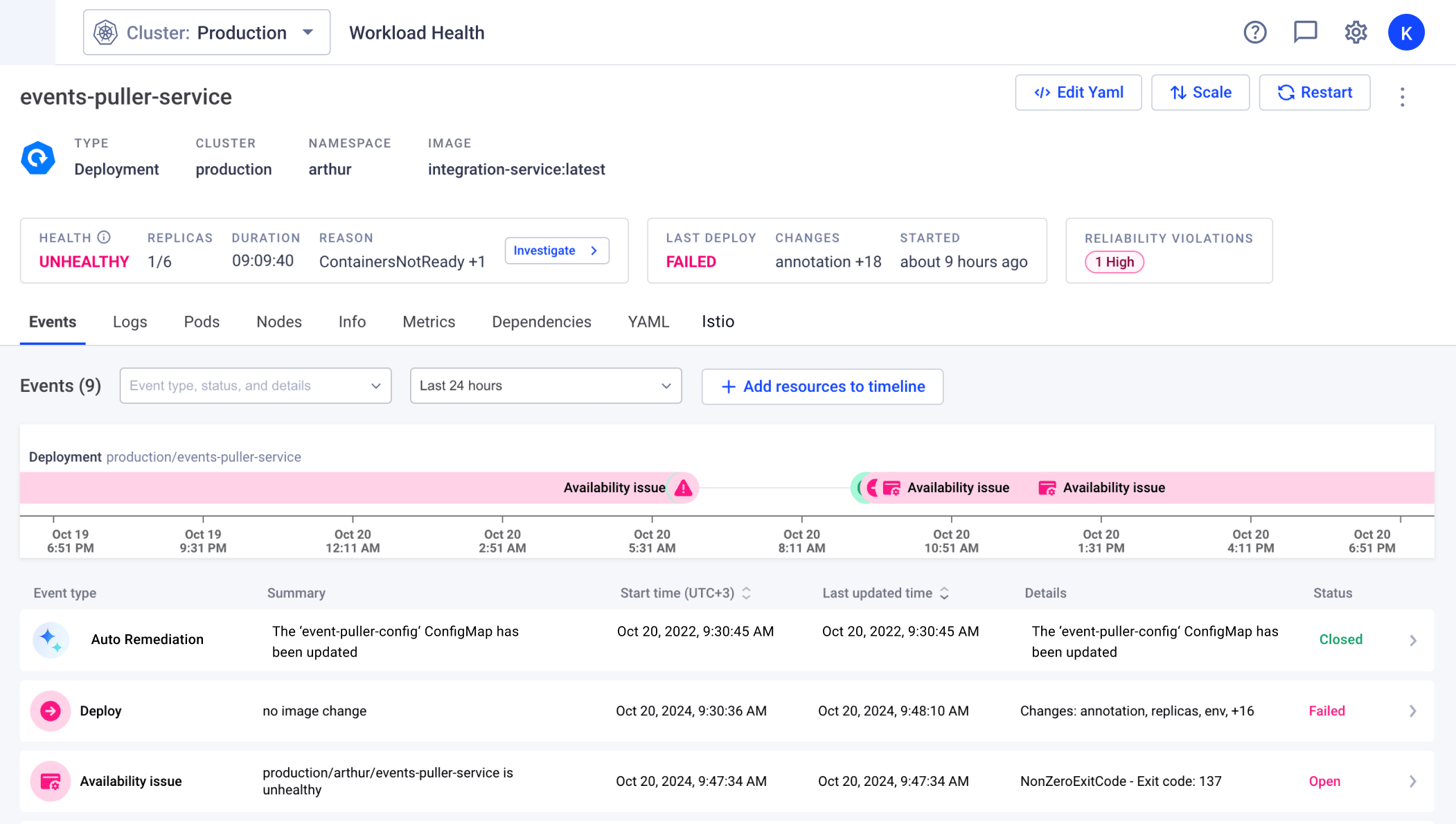Open settings gear icon

tap(1356, 33)
